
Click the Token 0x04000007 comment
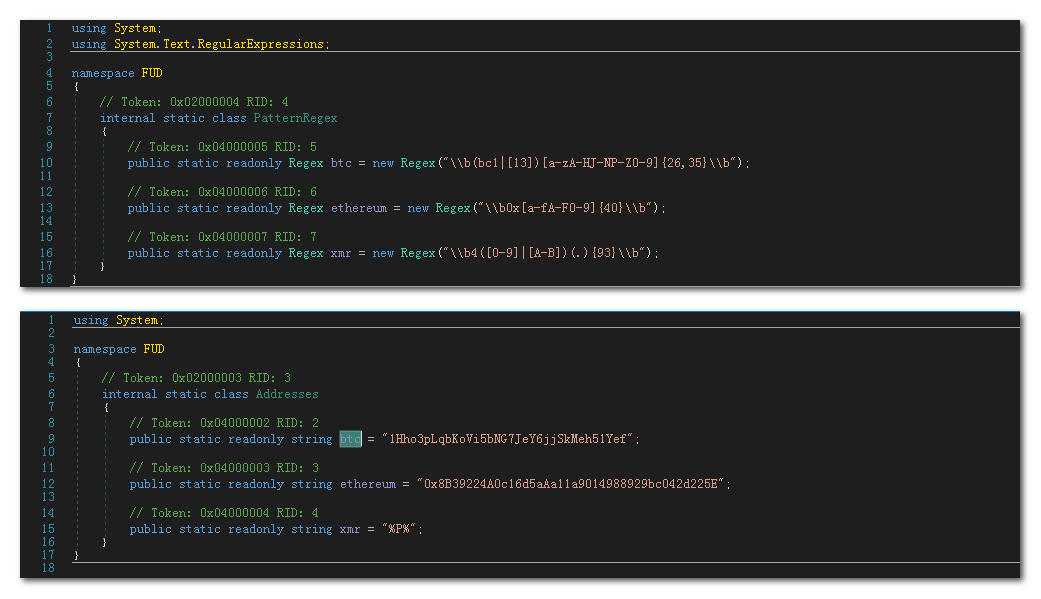click(222, 237)
